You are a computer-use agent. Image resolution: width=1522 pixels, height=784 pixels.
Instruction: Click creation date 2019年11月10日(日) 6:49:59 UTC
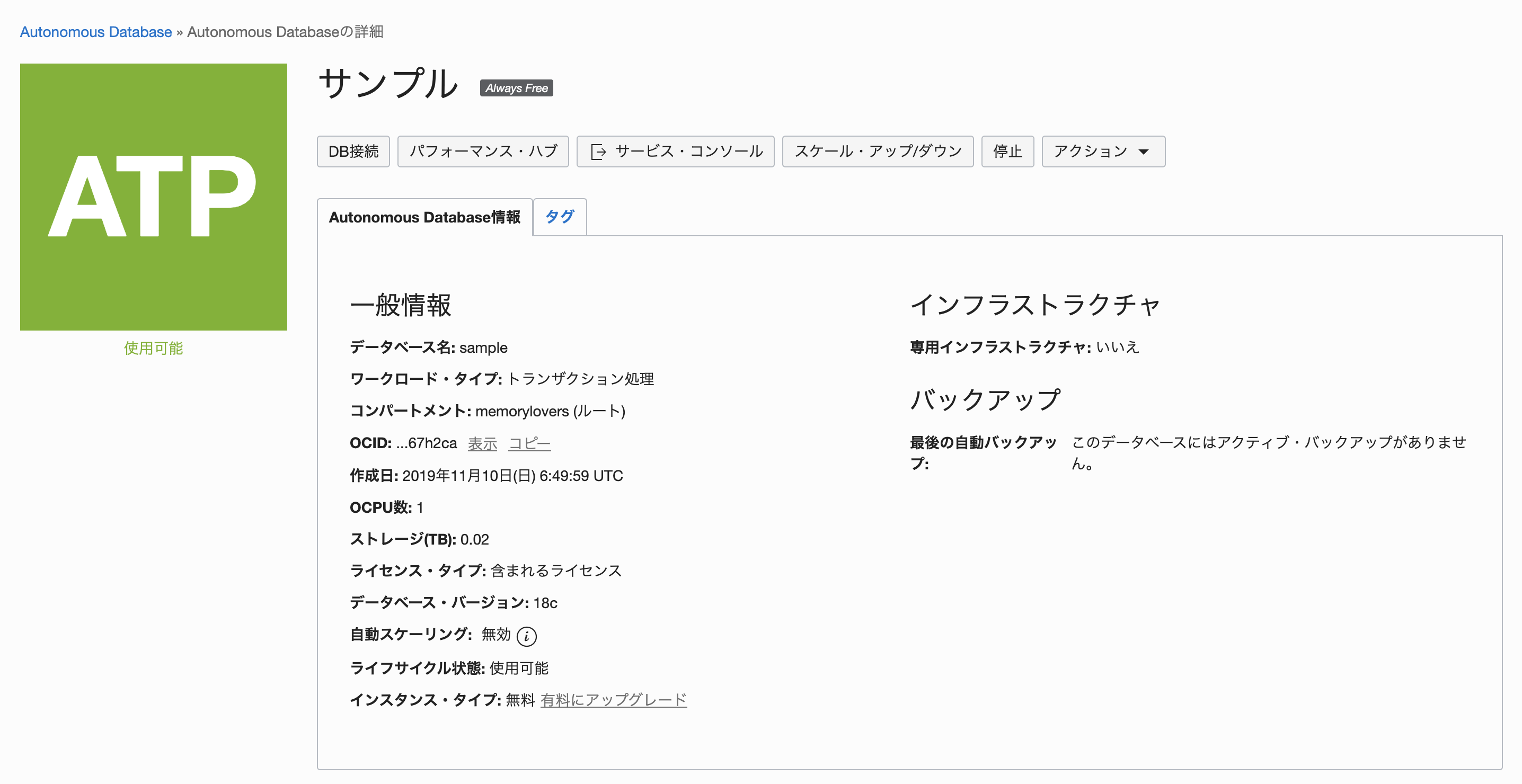tap(512, 476)
